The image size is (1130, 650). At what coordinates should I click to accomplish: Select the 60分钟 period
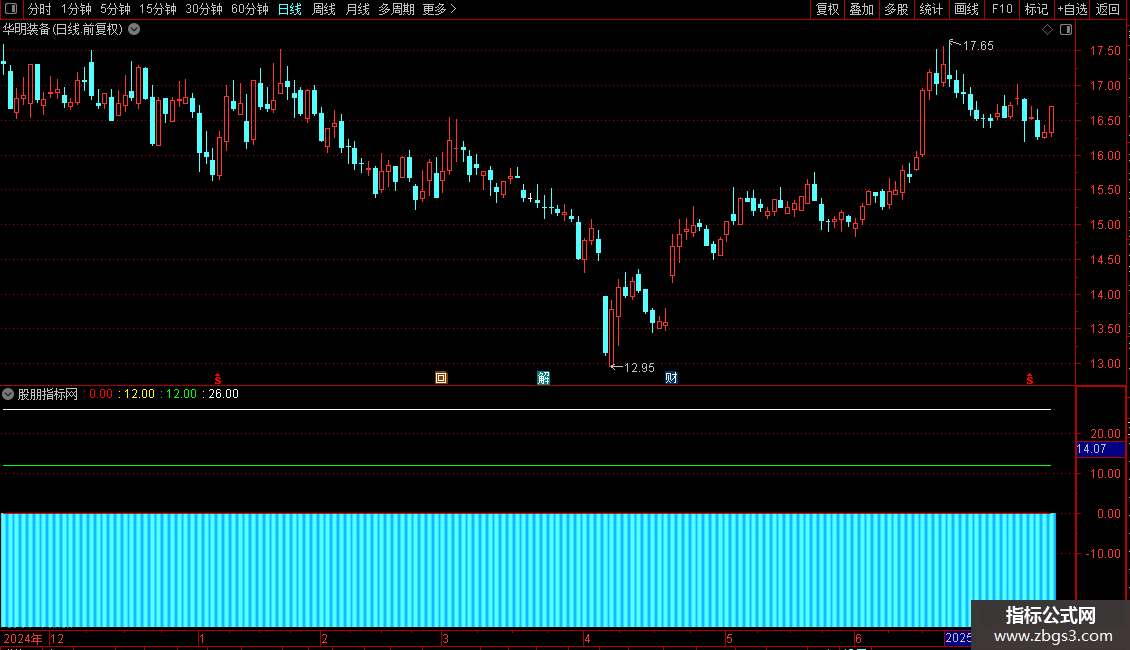(250, 9)
